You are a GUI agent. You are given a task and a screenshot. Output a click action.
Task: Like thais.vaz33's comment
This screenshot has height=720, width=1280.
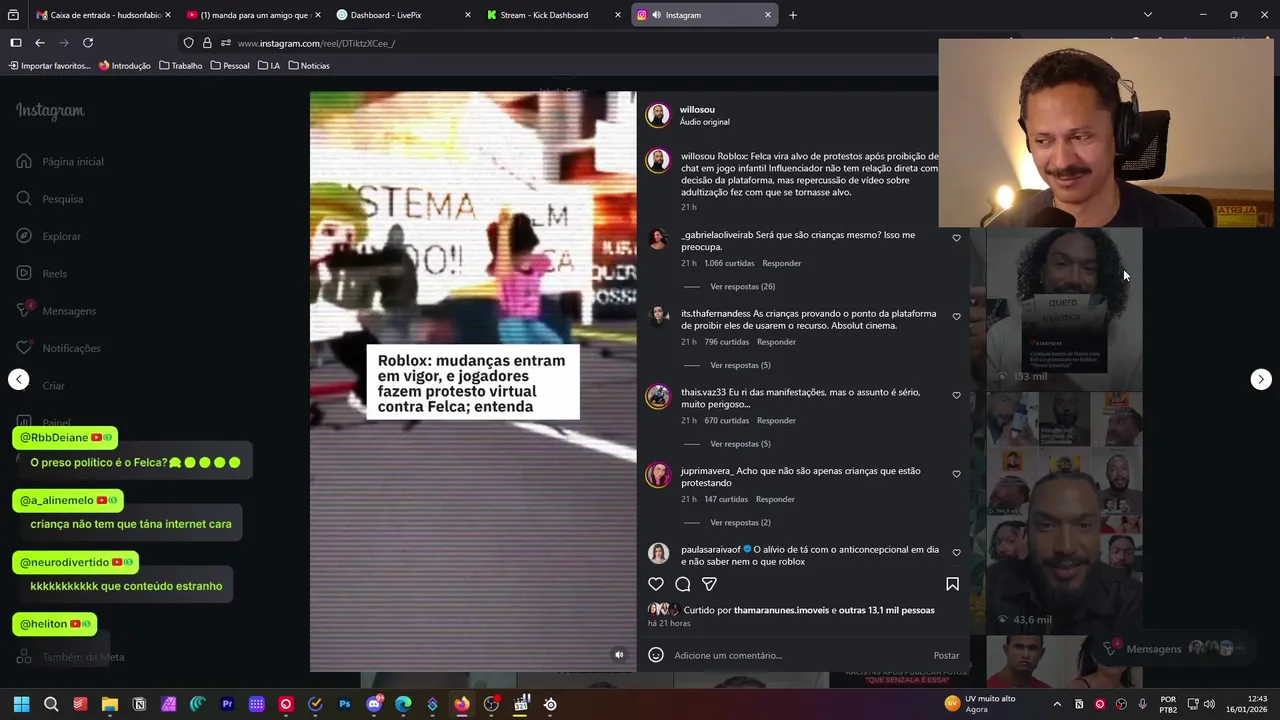956,395
